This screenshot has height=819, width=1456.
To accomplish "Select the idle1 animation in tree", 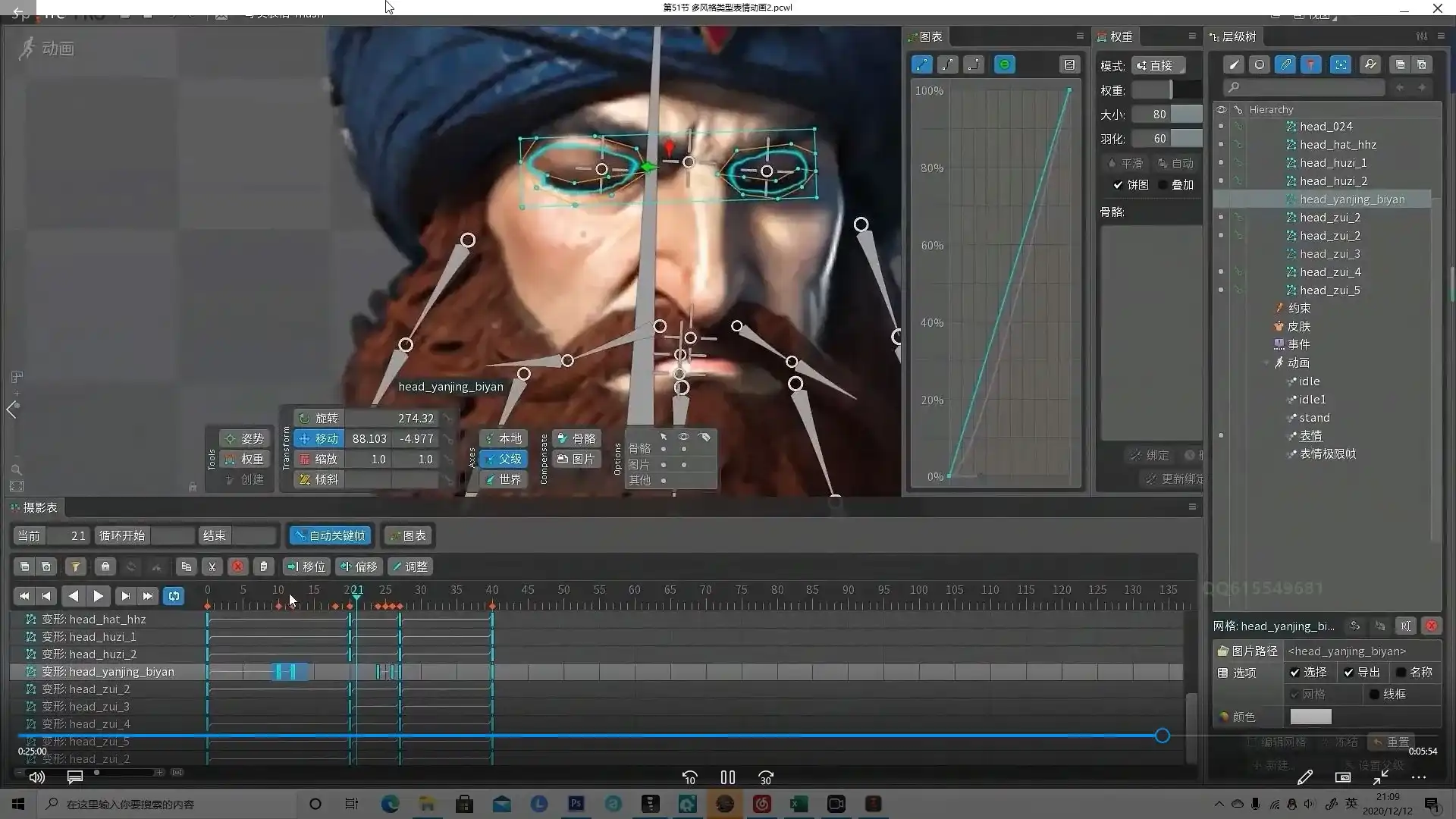I will 1312,400.
